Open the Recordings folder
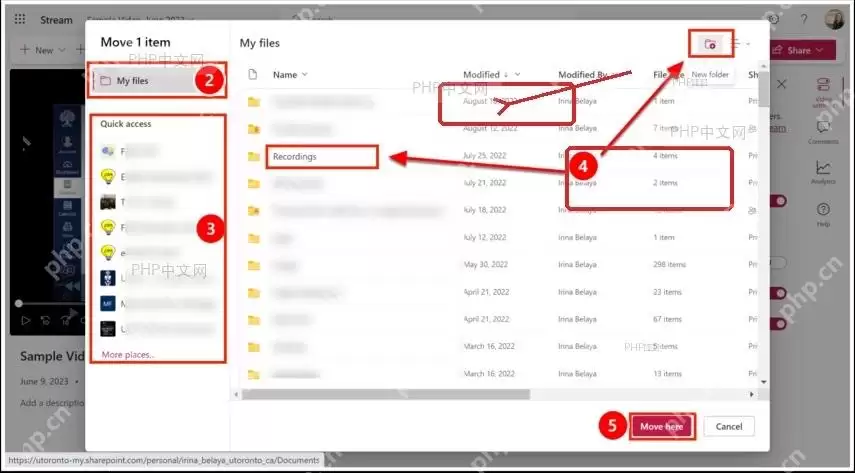 (294, 157)
